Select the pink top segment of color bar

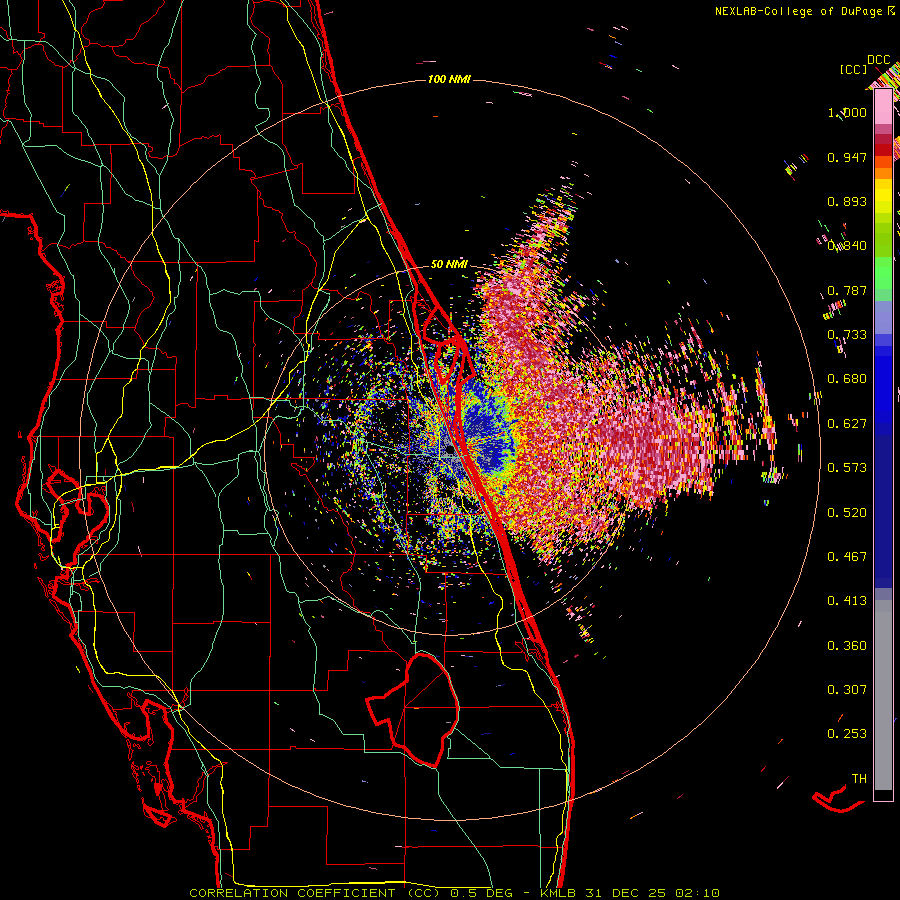point(883,107)
